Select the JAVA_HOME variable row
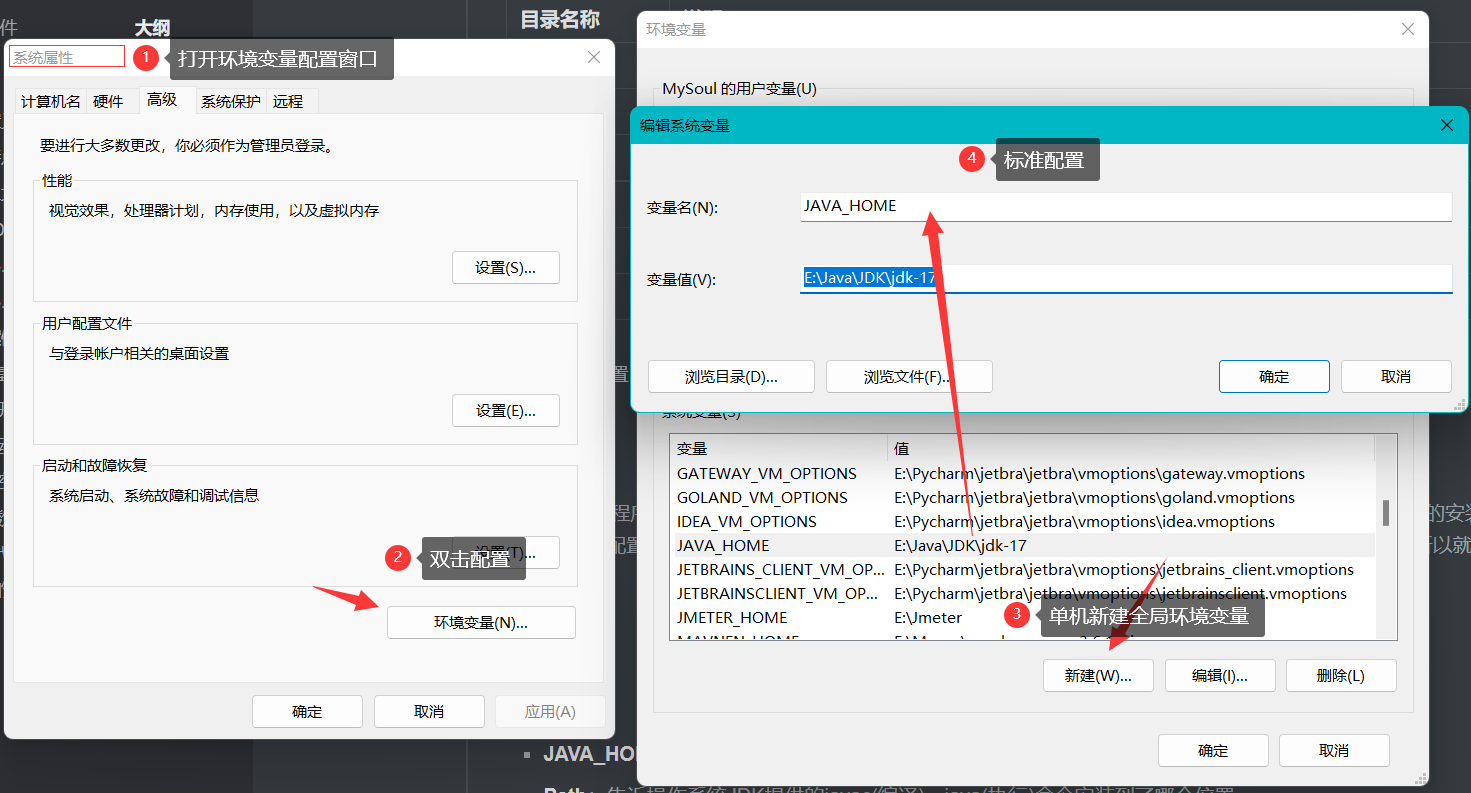This screenshot has width=1471, height=793. pyautogui.click(x=1023, y=545)
